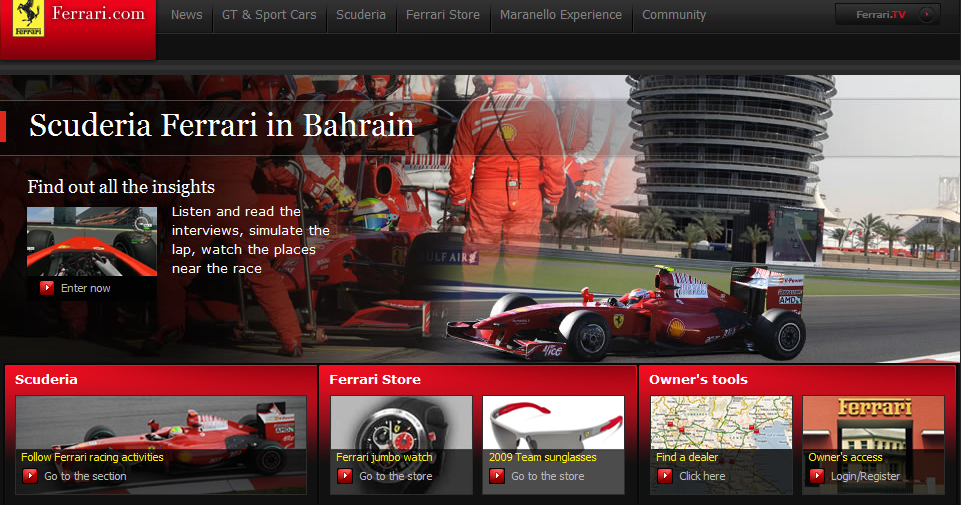Click the arrow icon beside Login/Register
961x505 pixels.
[817, 476]
